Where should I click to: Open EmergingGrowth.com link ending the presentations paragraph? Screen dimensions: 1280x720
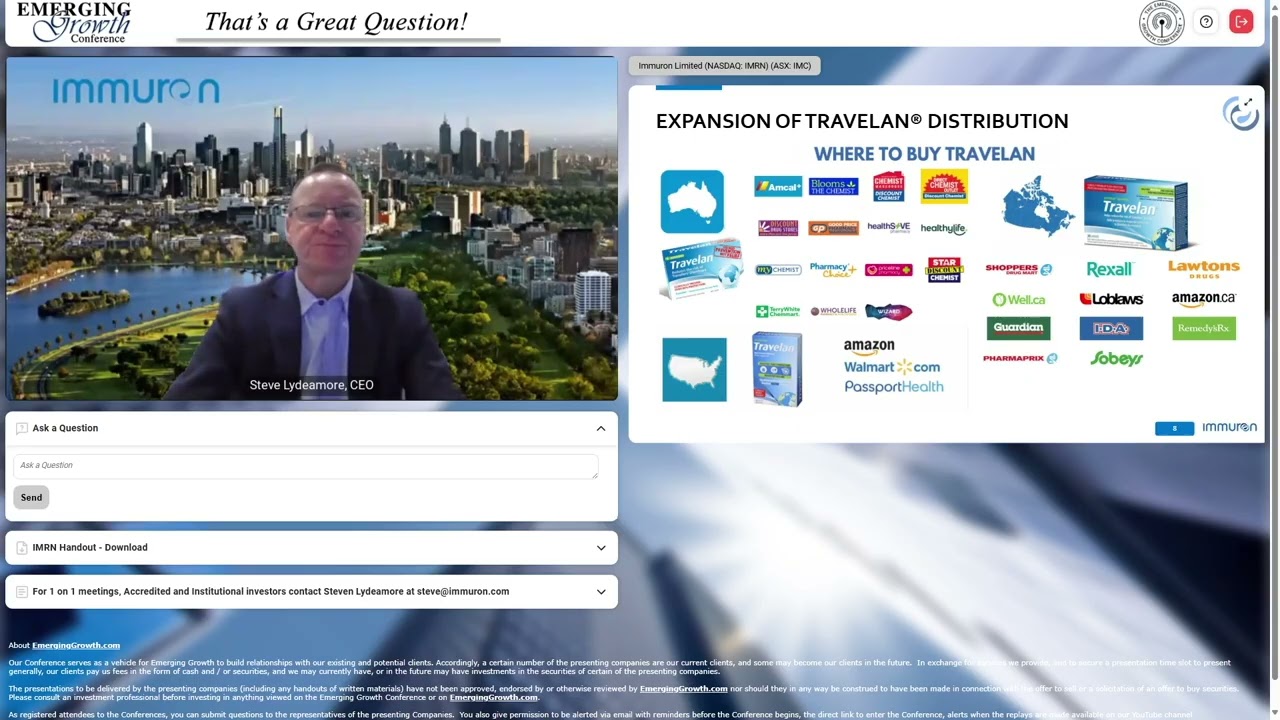493,697
